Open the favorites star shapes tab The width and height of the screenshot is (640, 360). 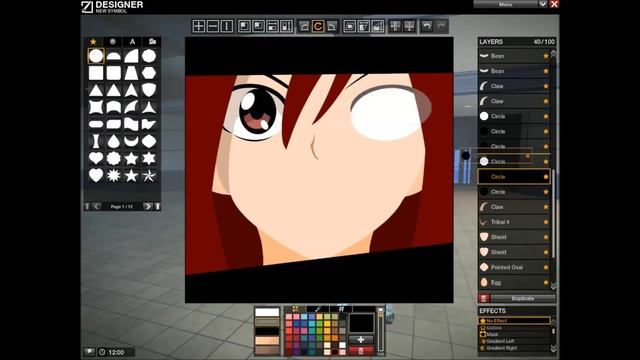[x=93, y=42]
